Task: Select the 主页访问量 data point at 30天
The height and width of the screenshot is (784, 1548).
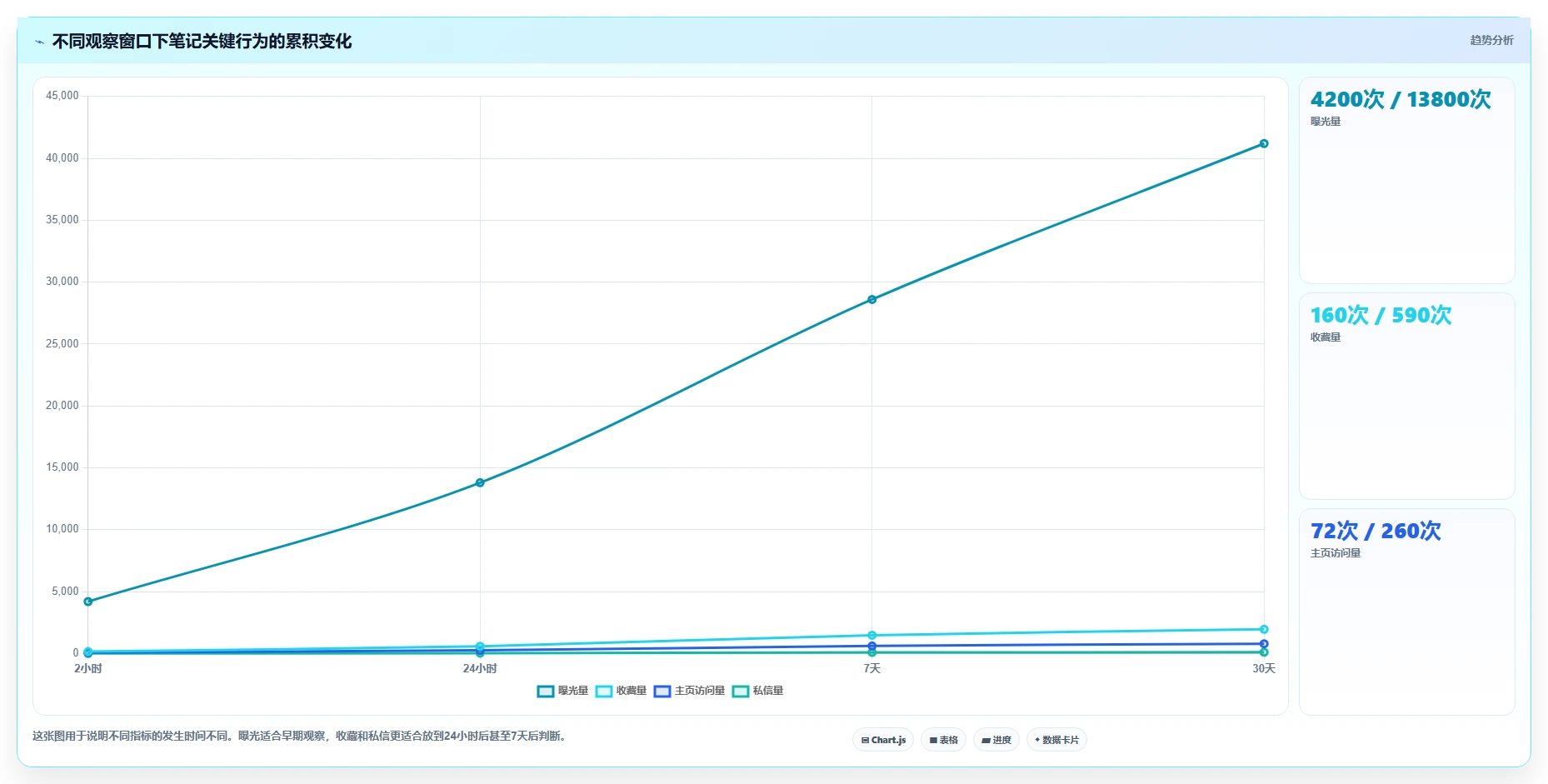Action: (x=1264, y=644)
